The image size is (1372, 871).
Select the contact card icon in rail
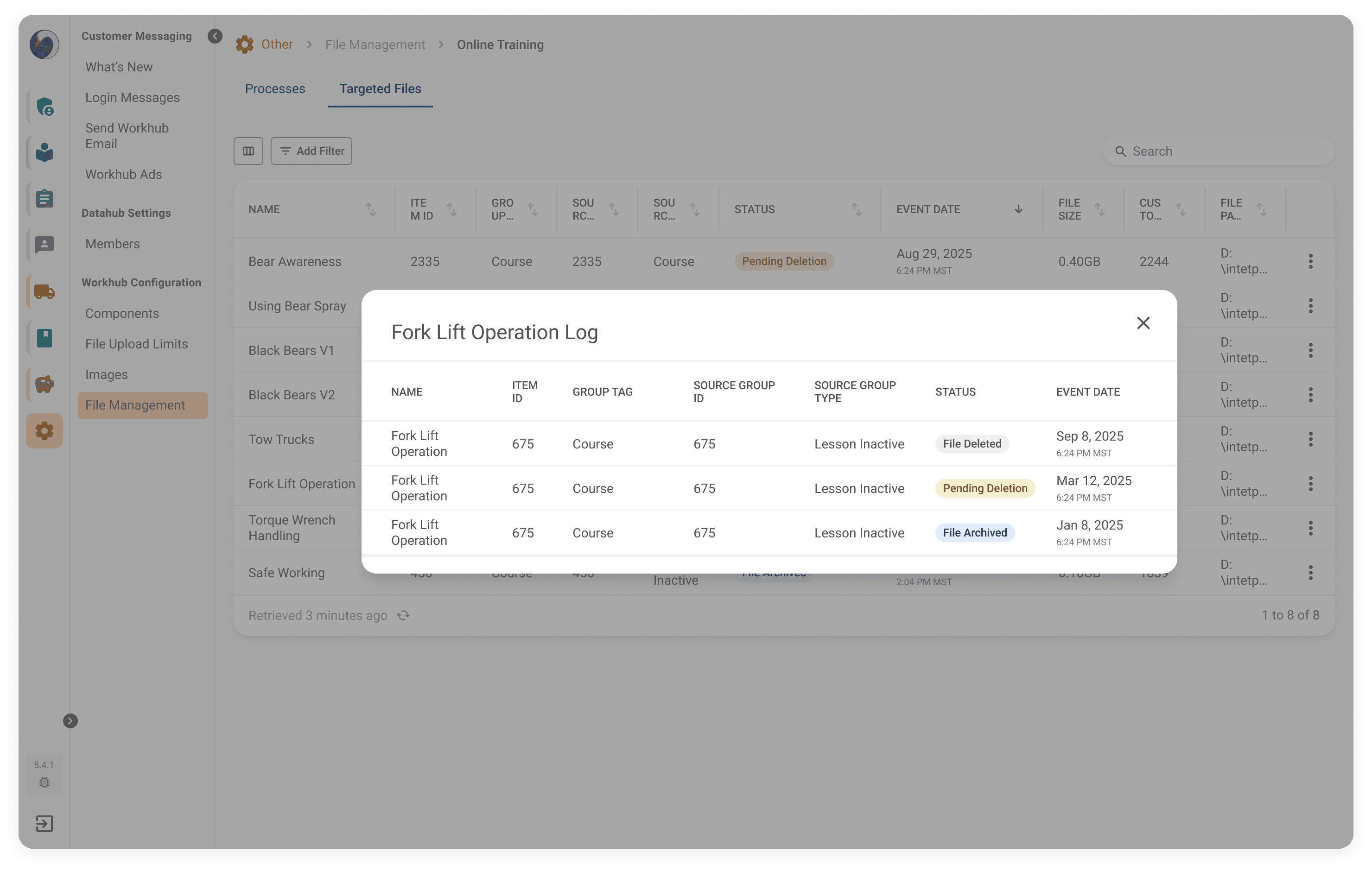tap(44, 245)
